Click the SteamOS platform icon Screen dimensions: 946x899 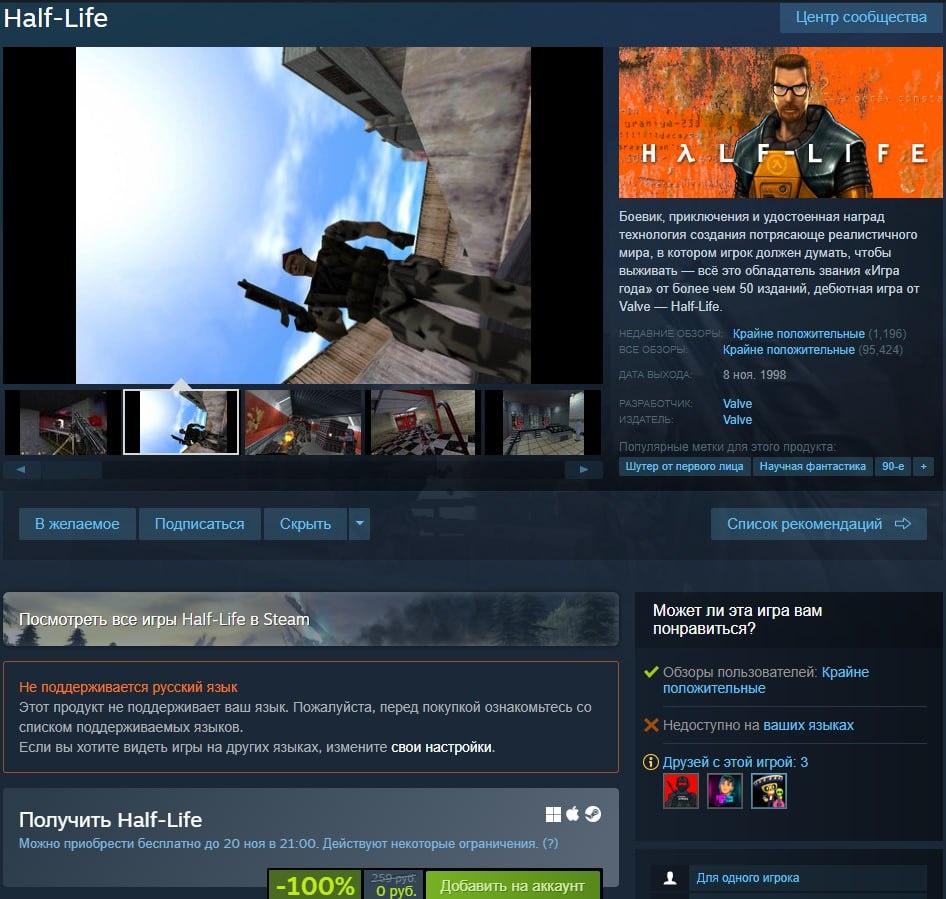[x=592, y=815]
